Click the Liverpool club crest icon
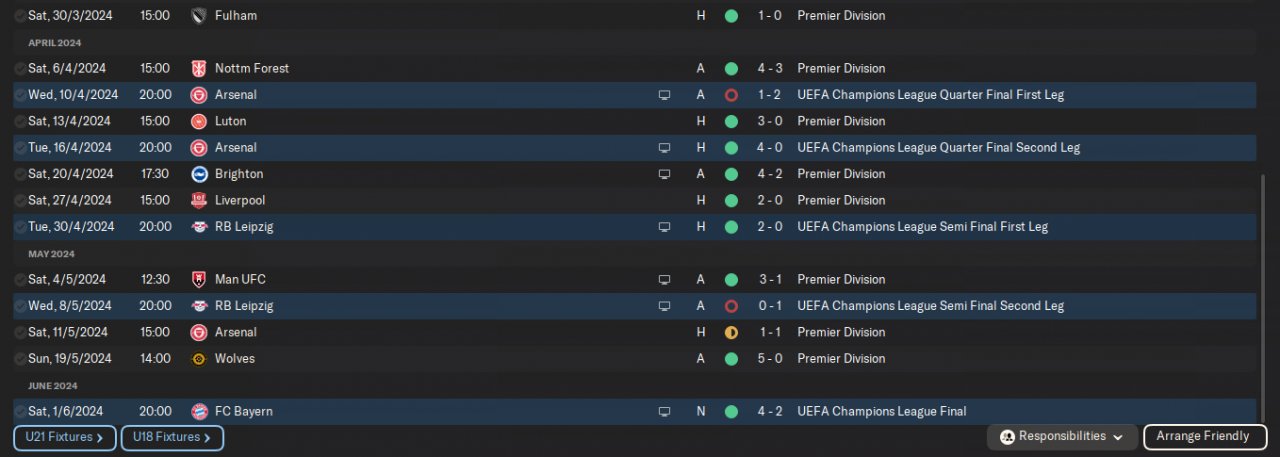This screenshot has height=457, width=1280. point(199,201)
